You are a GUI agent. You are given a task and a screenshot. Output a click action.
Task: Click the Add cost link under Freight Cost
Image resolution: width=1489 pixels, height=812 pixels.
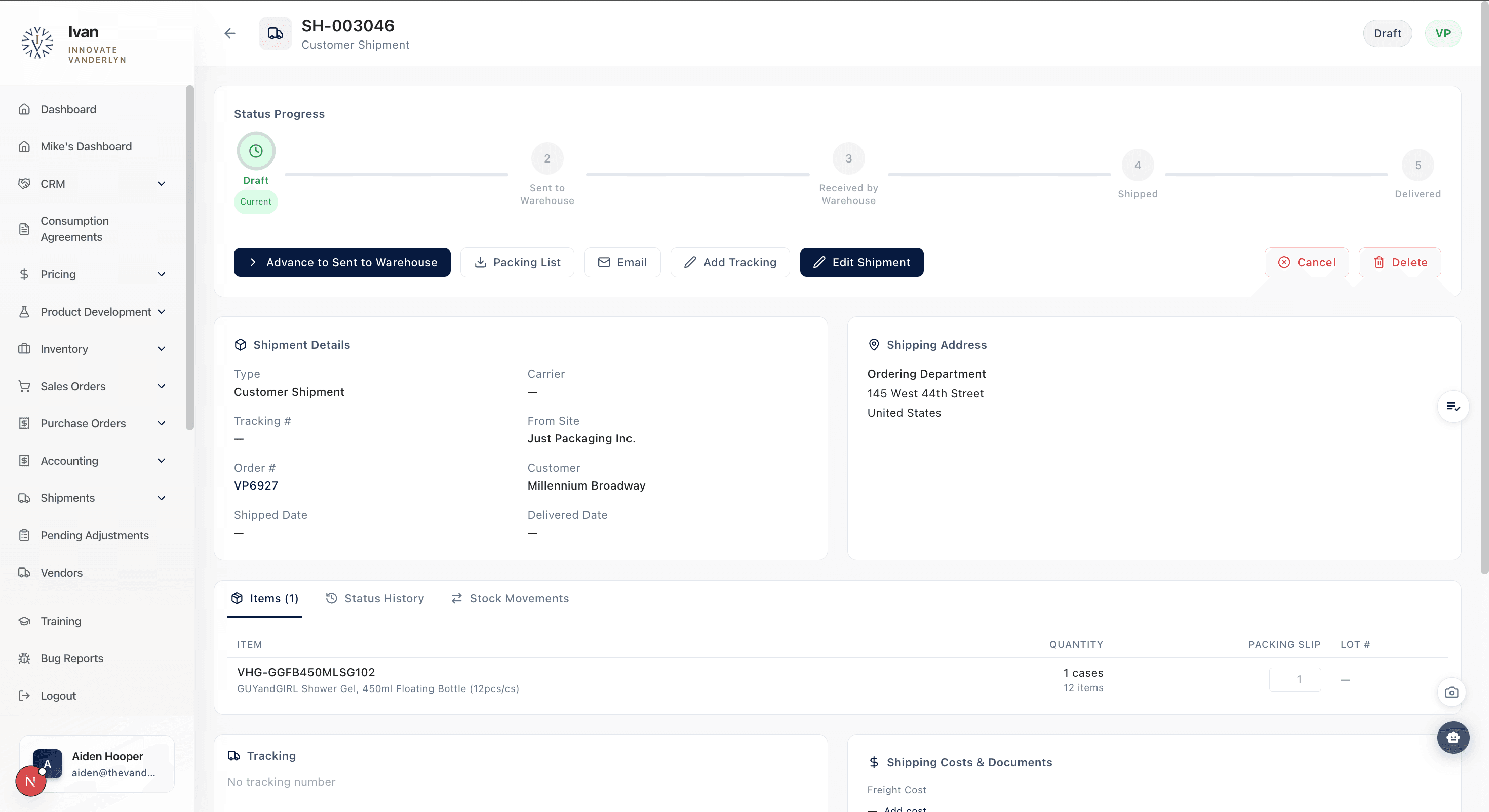905,808
